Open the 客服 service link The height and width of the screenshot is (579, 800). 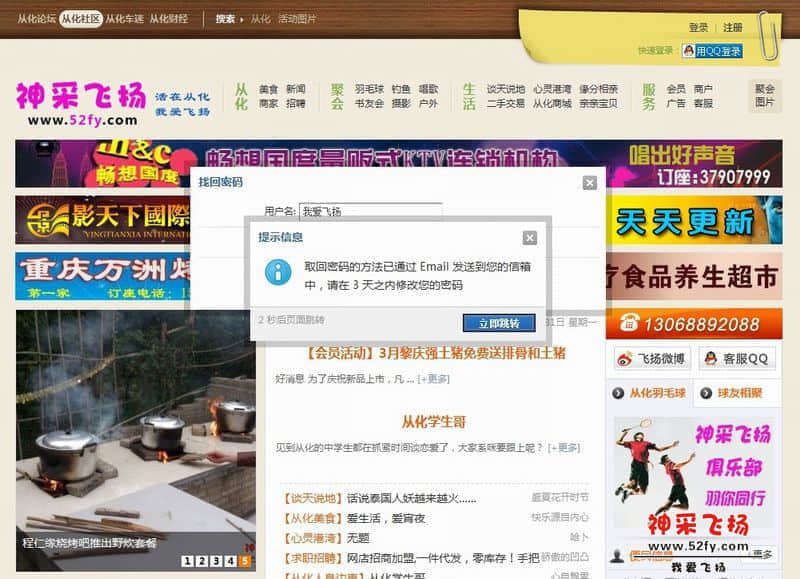(x=703, y=104)
